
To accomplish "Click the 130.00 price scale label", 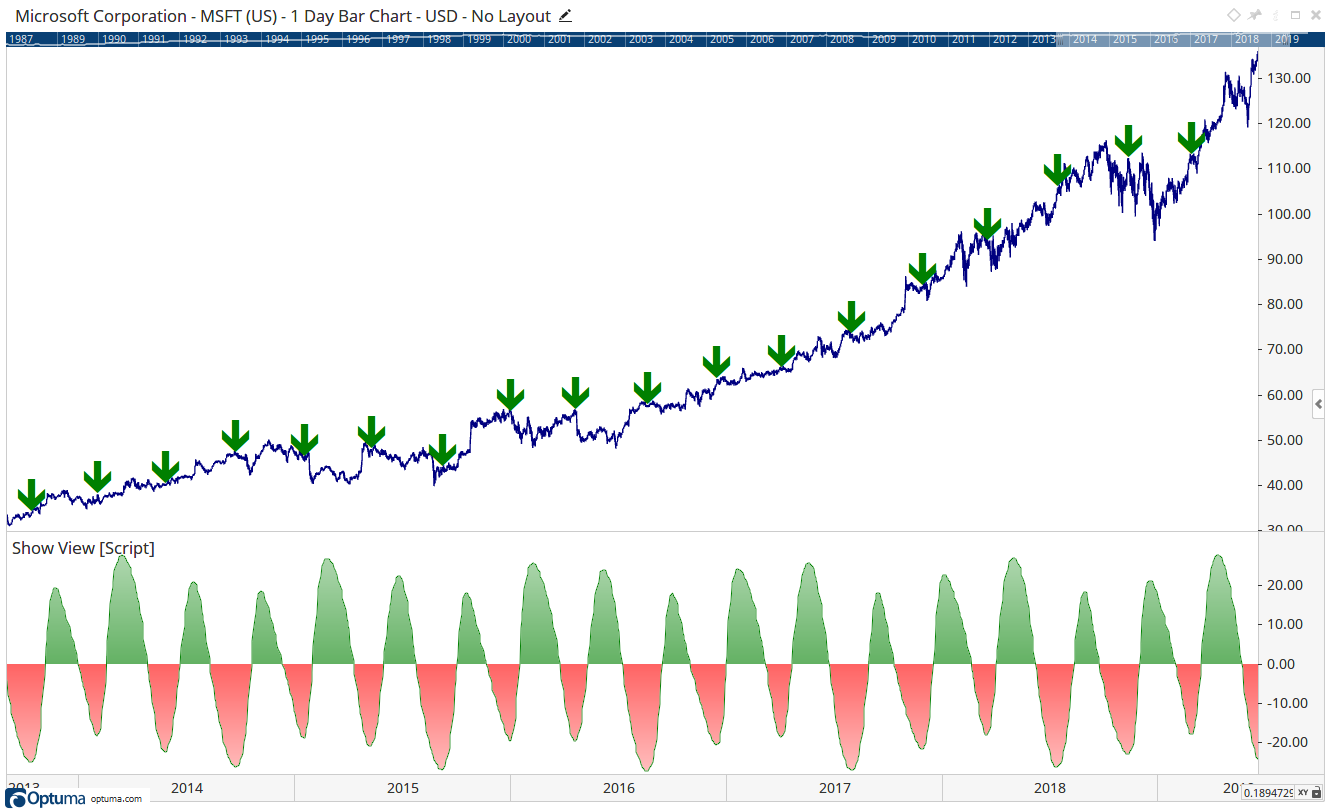I will coord(1290,78).
